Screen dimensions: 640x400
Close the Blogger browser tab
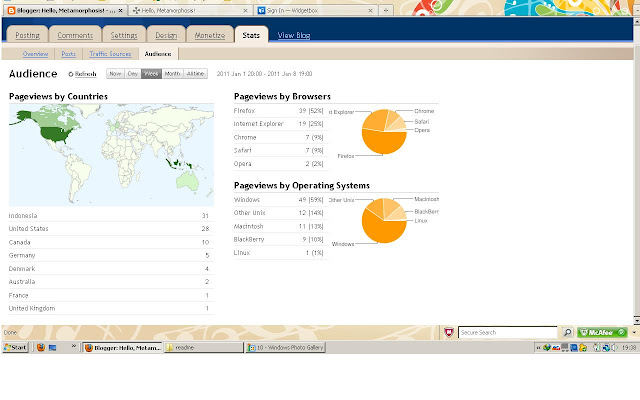(120, 11)
